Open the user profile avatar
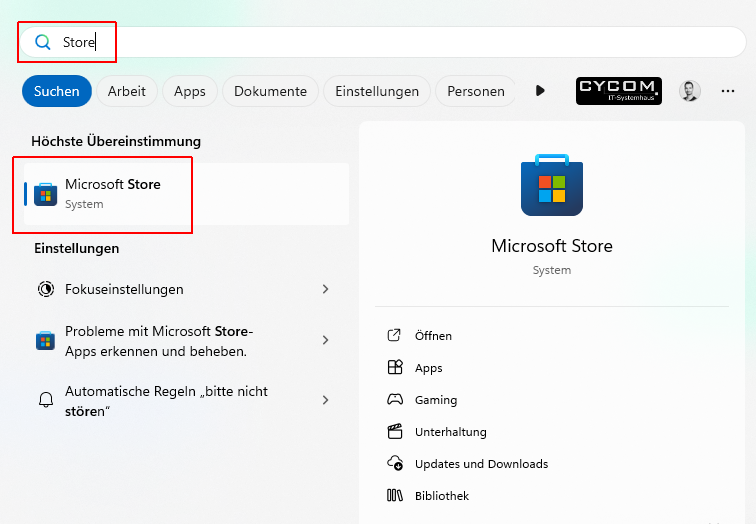The height and width of the screenshot is (524, 756). click(690, 91)
